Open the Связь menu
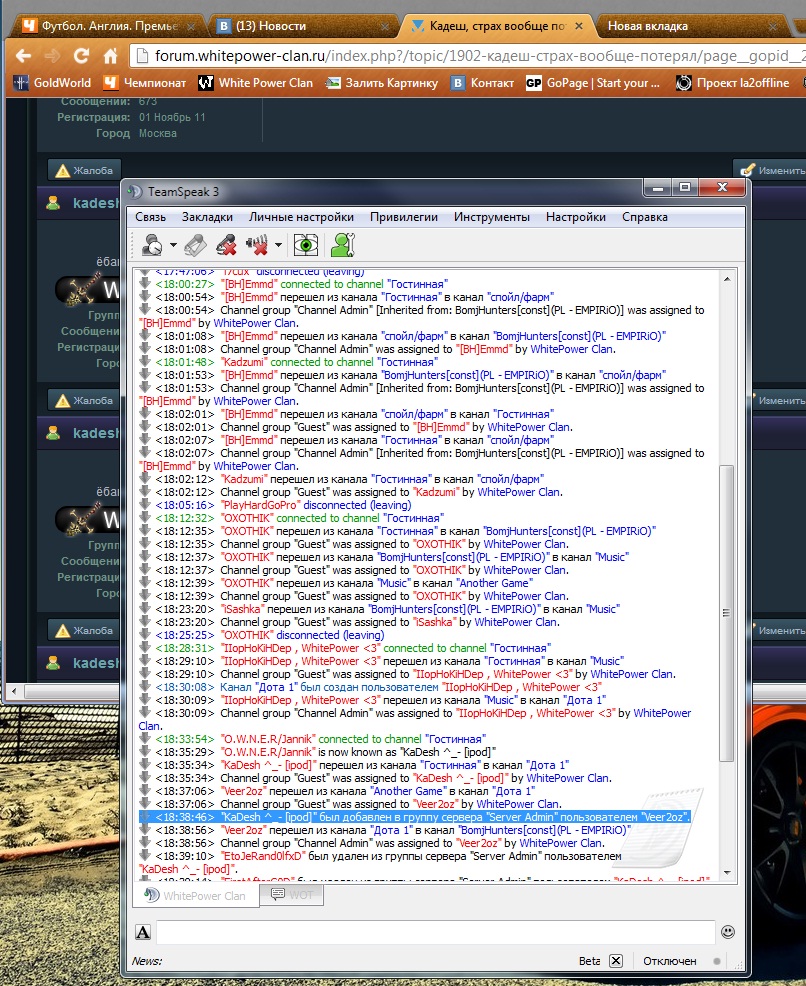This screenshot has width=806, height=986. (x=150, y=217)
